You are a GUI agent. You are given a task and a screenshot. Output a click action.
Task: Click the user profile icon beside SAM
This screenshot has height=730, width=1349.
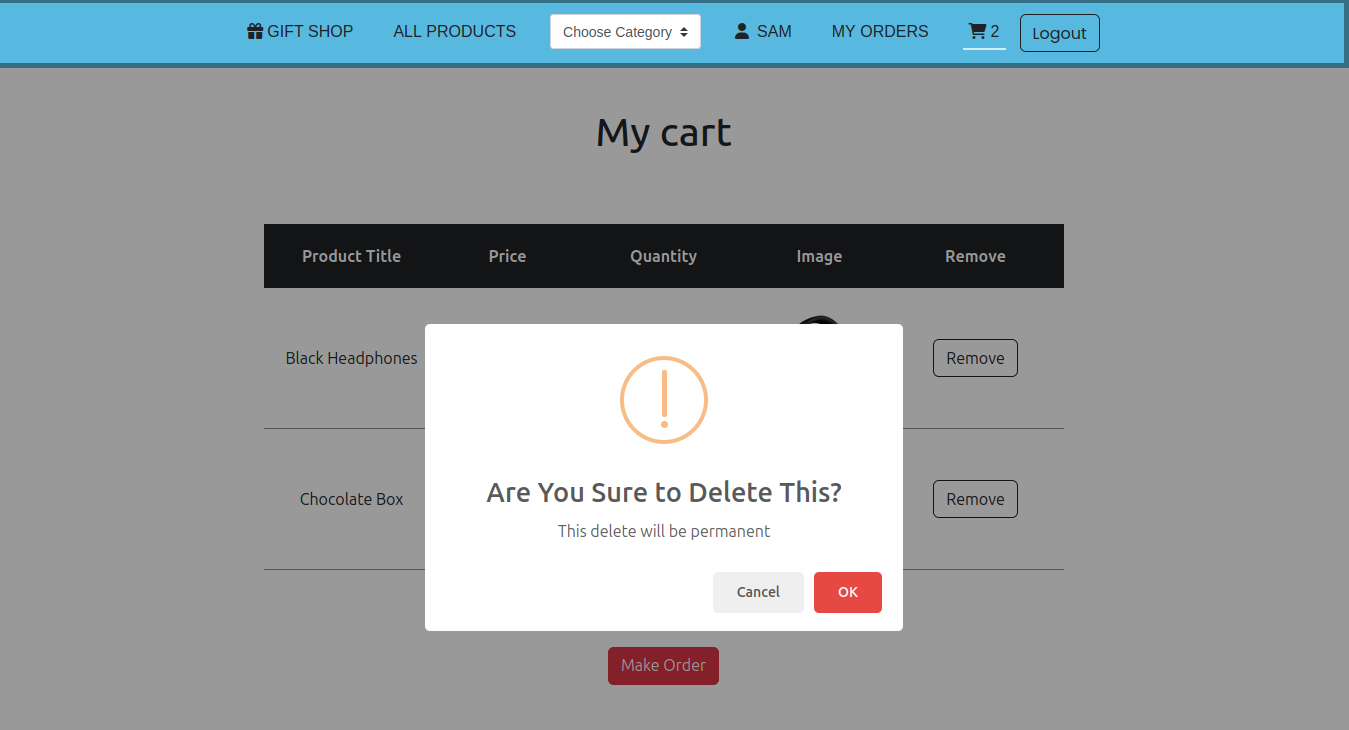point(741,32)
